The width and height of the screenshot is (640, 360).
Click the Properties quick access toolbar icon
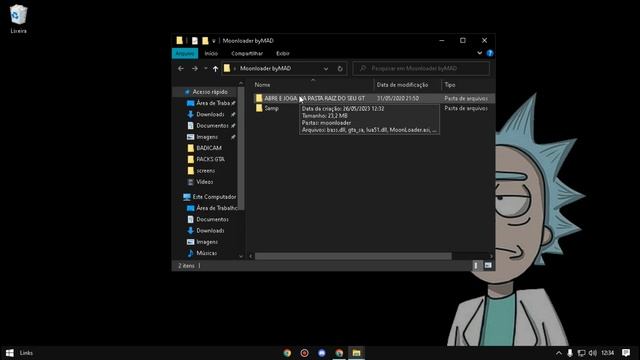pos(195,40)
